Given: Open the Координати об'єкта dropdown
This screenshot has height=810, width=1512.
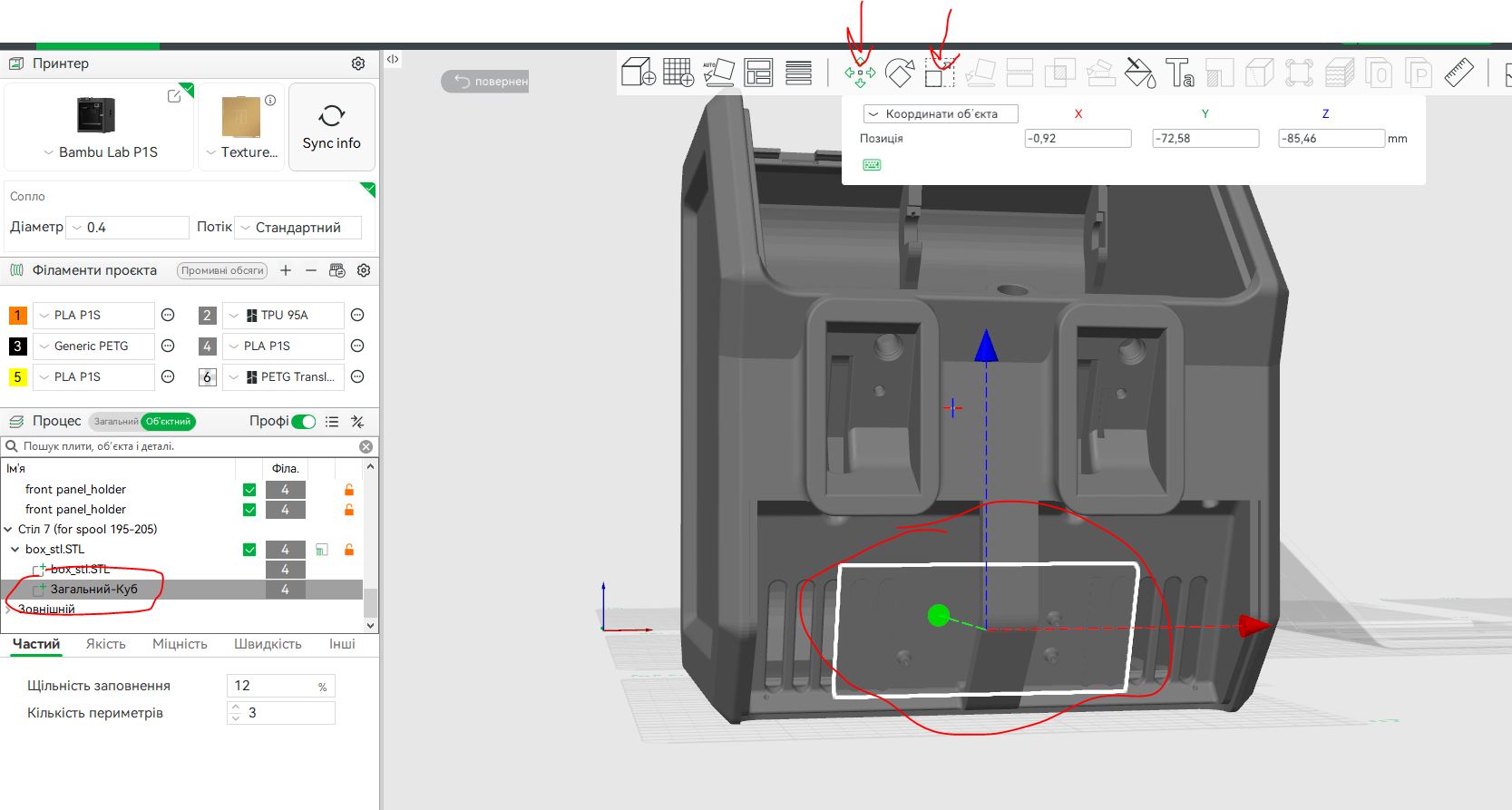Looking at the screenshot, I should (x=941, y=114).
